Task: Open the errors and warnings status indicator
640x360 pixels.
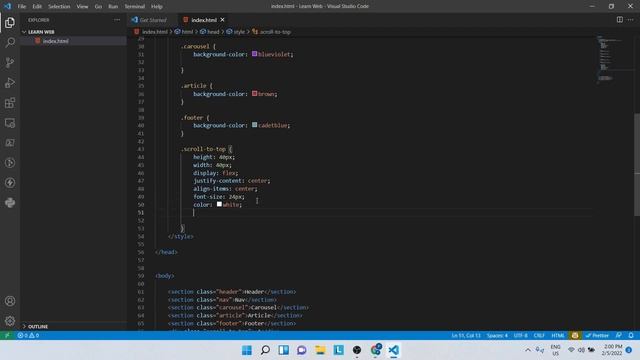Action: pyautogui.click(x=28, y=335)
